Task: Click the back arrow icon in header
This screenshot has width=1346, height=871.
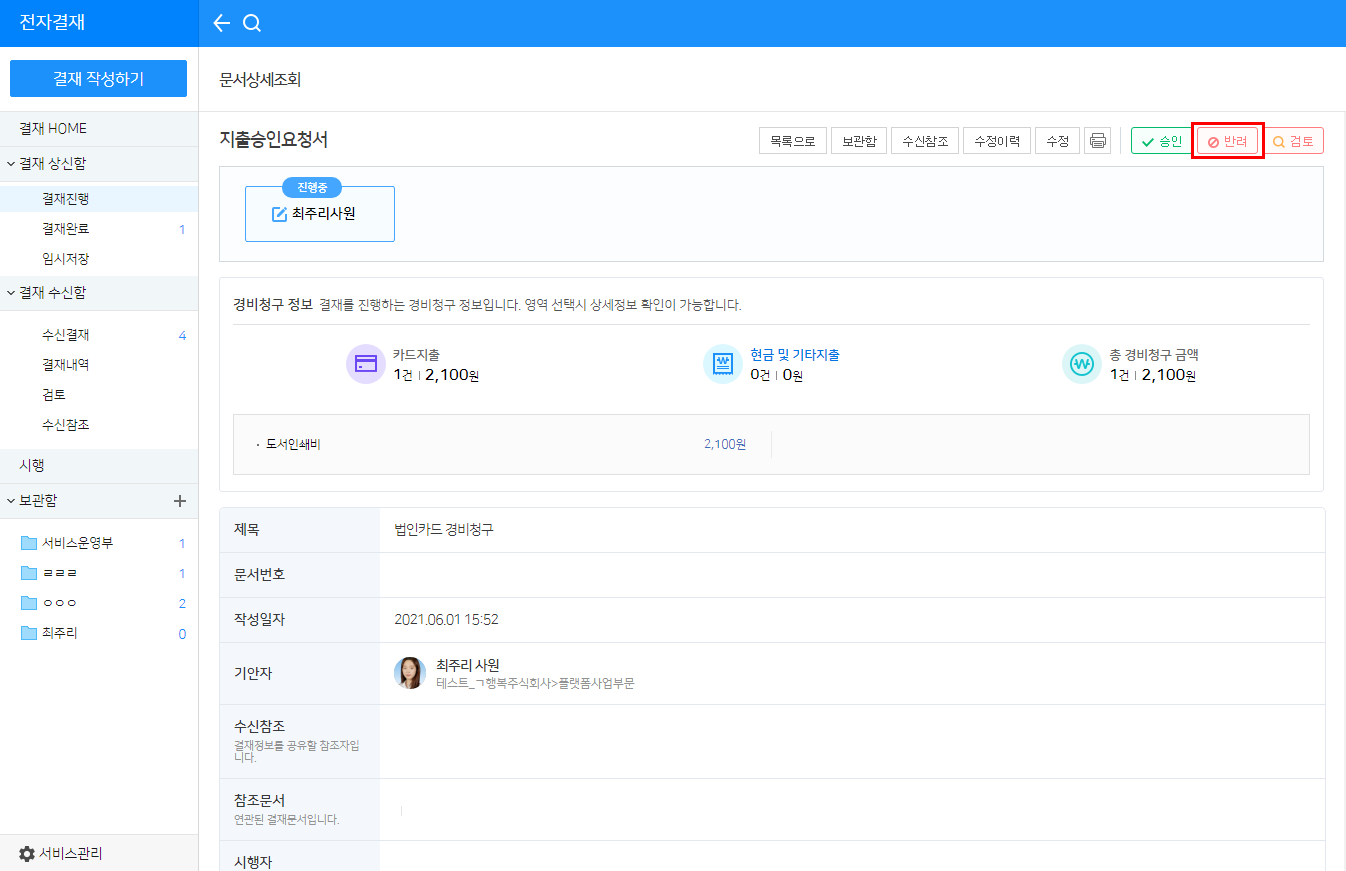Action: [222, 23]
